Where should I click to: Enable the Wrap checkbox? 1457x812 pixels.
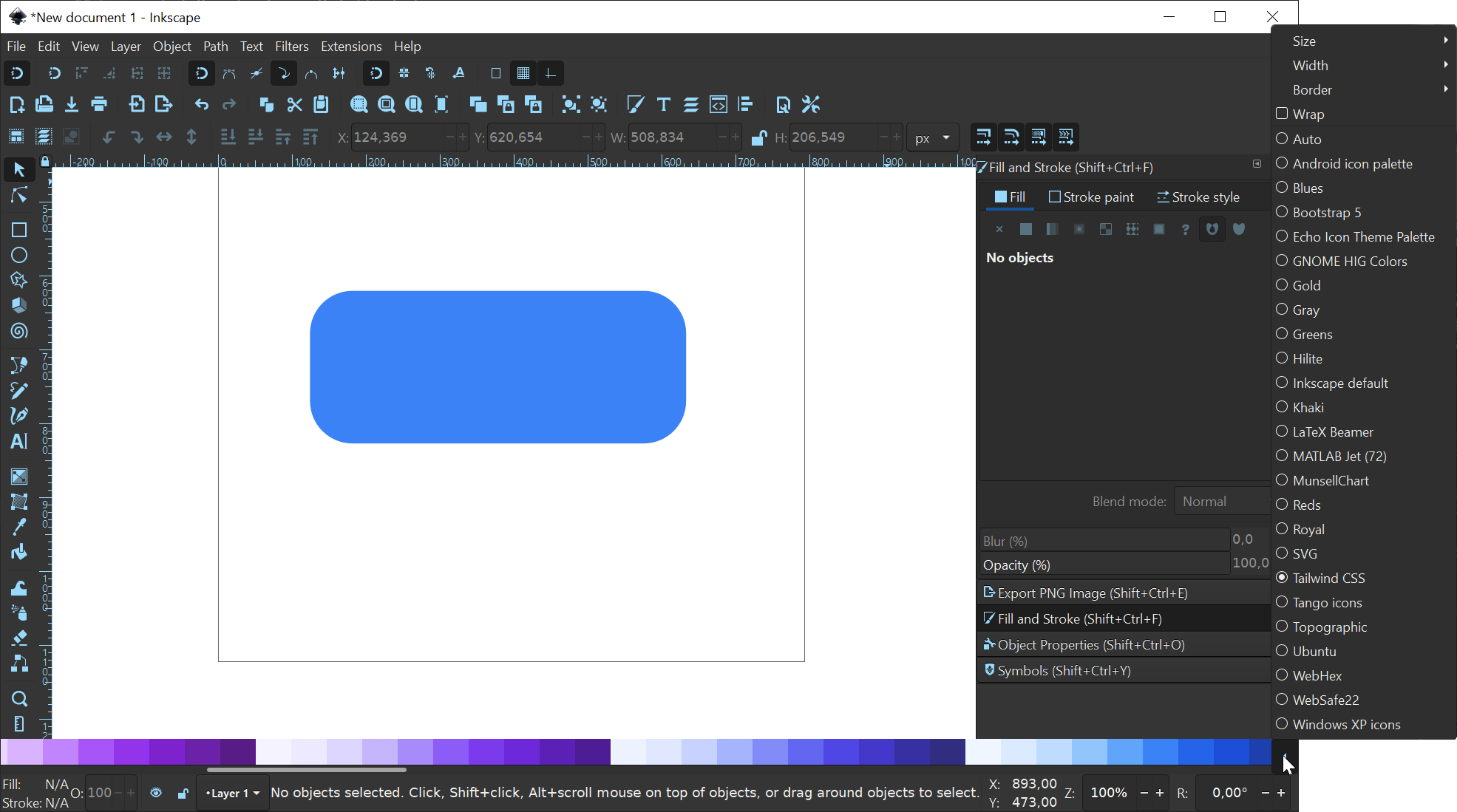1283,114
